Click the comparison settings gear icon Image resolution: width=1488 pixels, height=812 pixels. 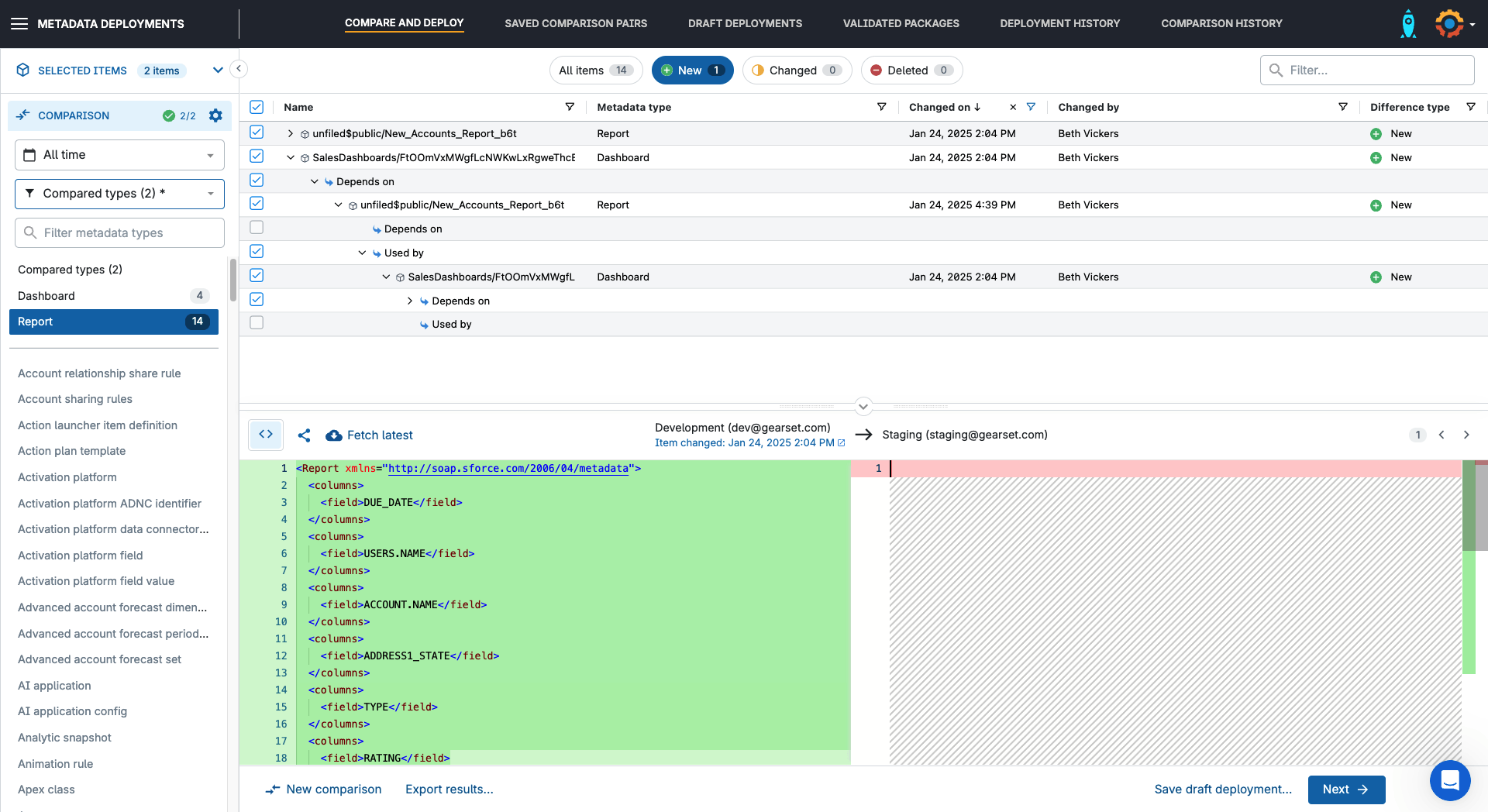point(215,115)
